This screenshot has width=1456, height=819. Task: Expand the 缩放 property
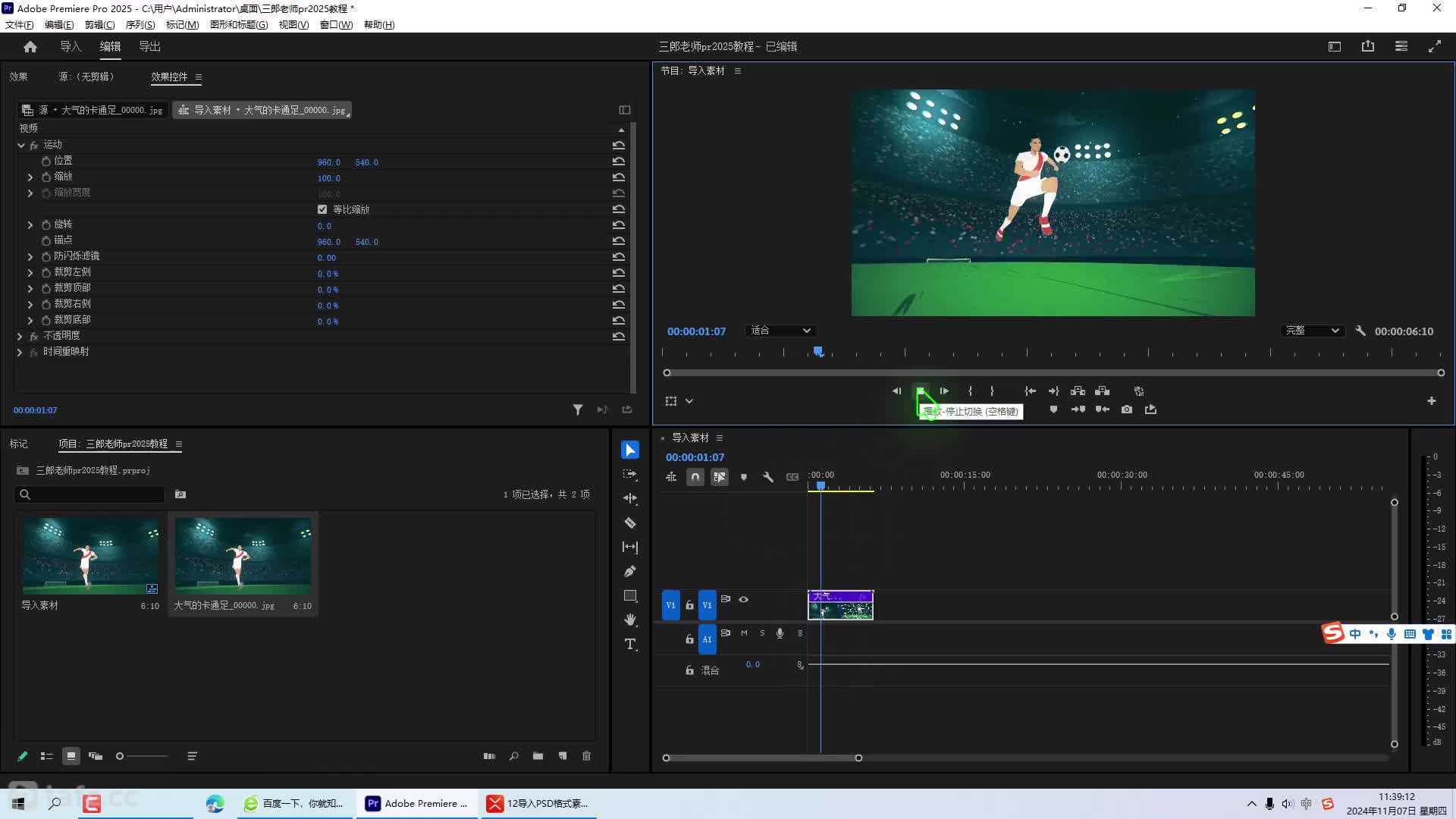pyautogui.click(x=30, y=177)
